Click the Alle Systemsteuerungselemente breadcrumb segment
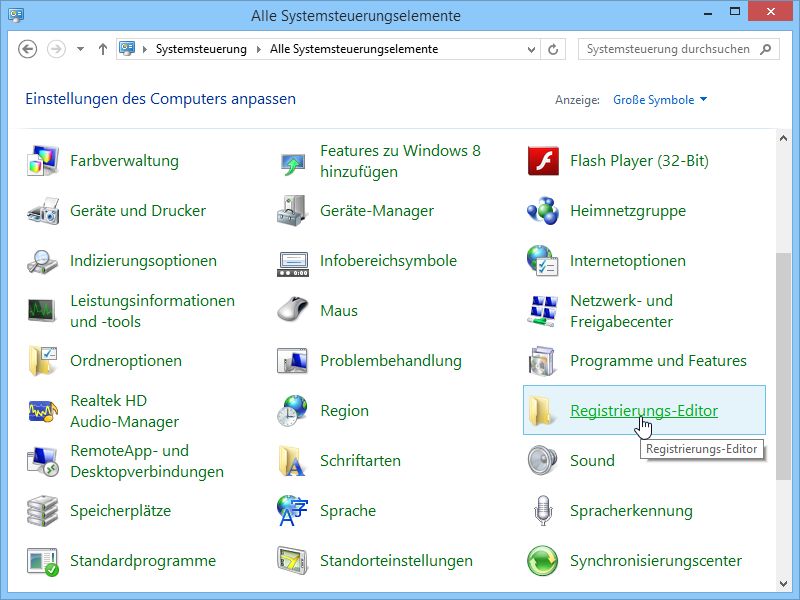 click(354, 49)
